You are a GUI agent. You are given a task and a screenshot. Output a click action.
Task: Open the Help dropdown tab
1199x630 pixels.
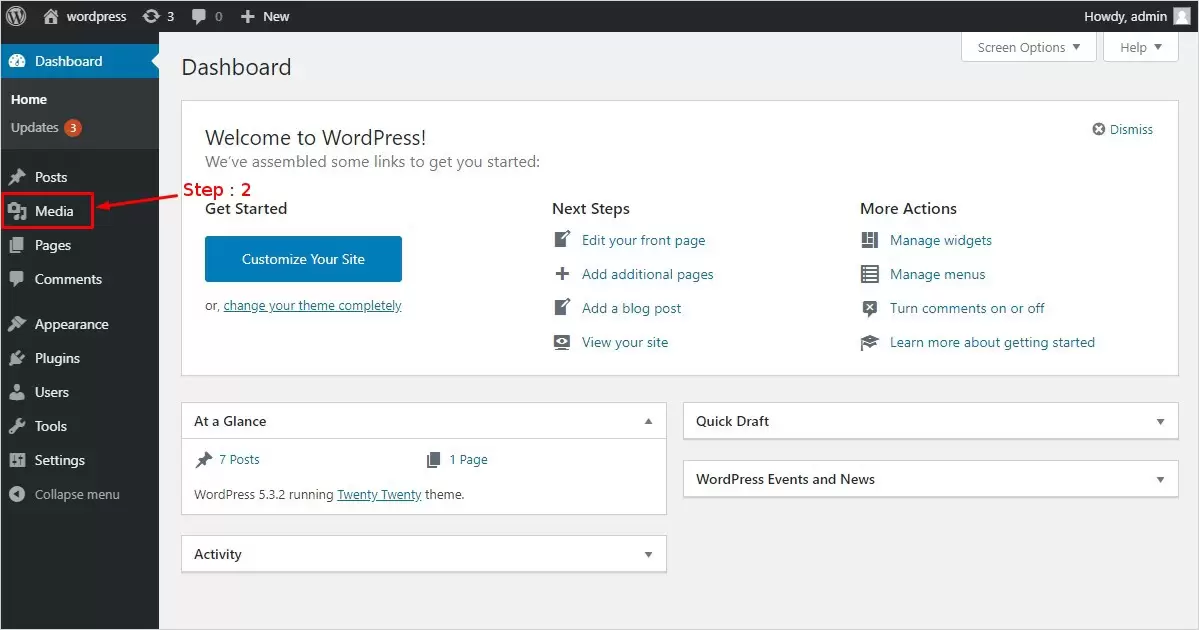[x=1140, y=47]
